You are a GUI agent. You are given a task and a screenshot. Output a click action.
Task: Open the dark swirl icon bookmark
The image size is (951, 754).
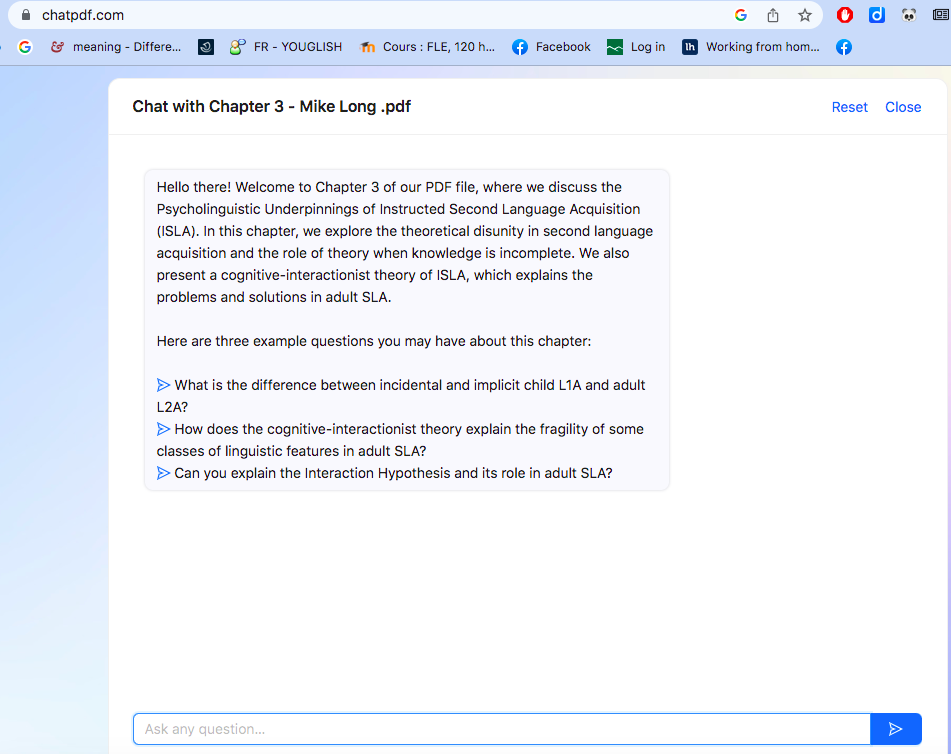point(206,47)
